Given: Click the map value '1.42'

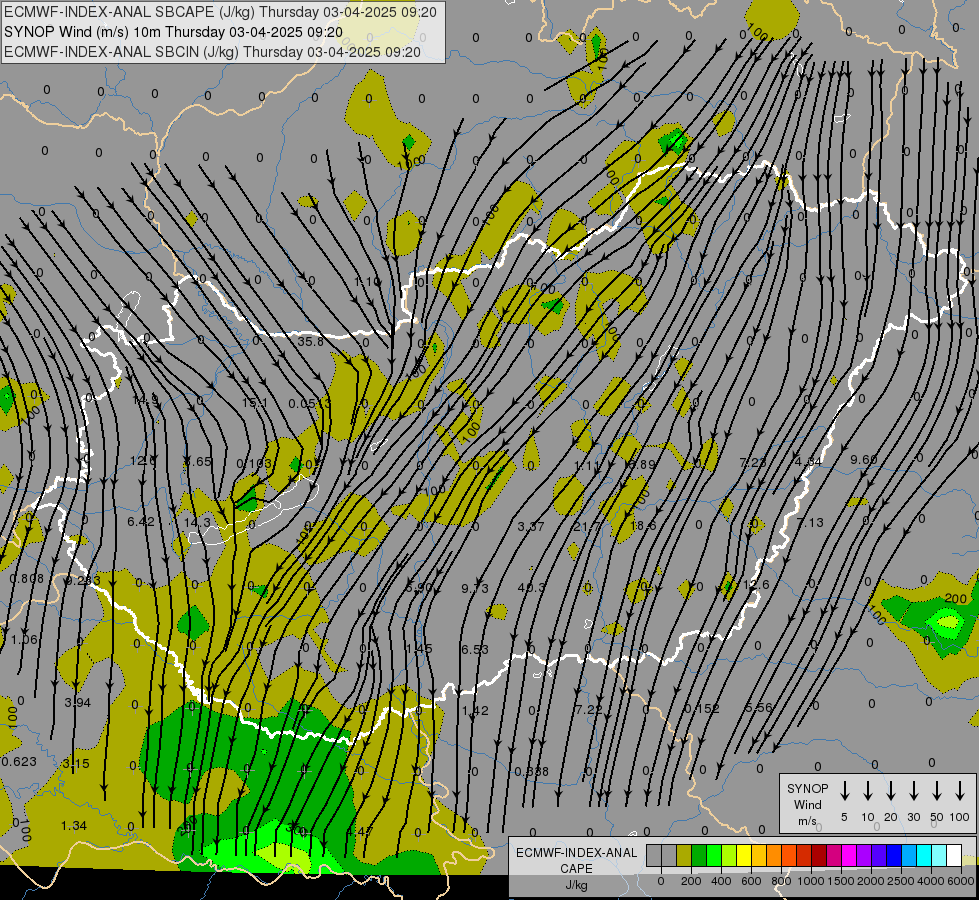Looking at the screenshot, I should [x=475, y=710].
